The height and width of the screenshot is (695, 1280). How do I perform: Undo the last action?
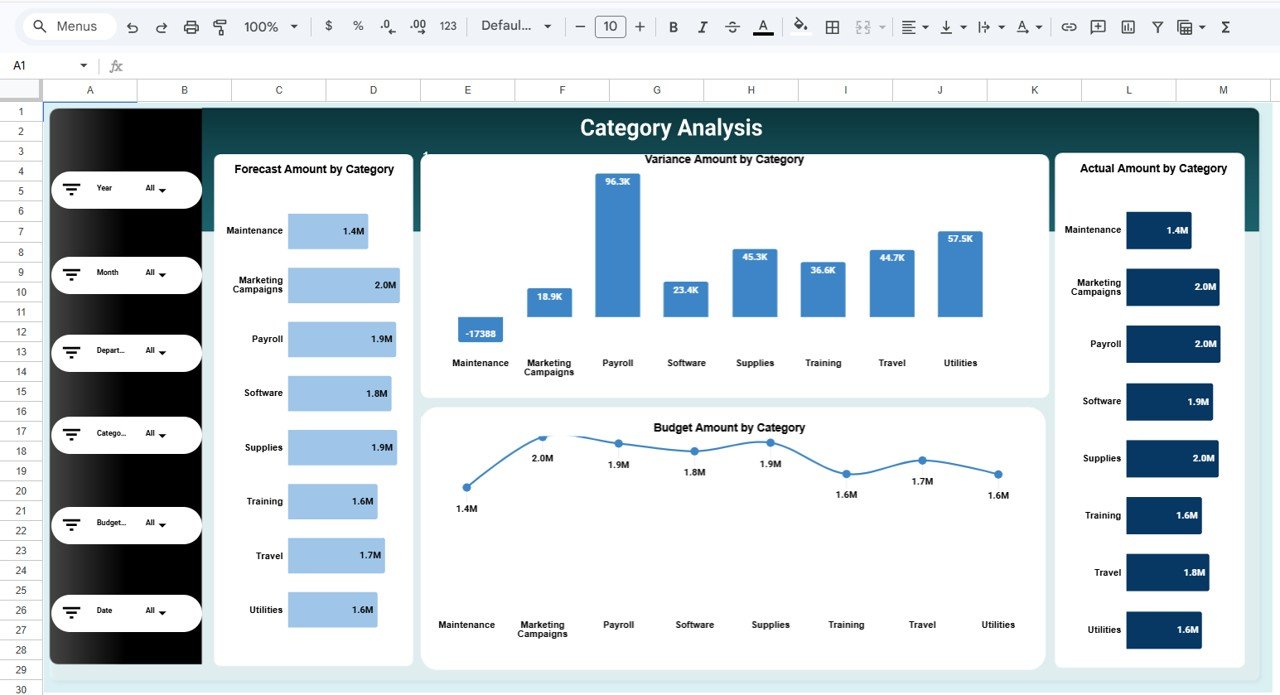point(132,26)
